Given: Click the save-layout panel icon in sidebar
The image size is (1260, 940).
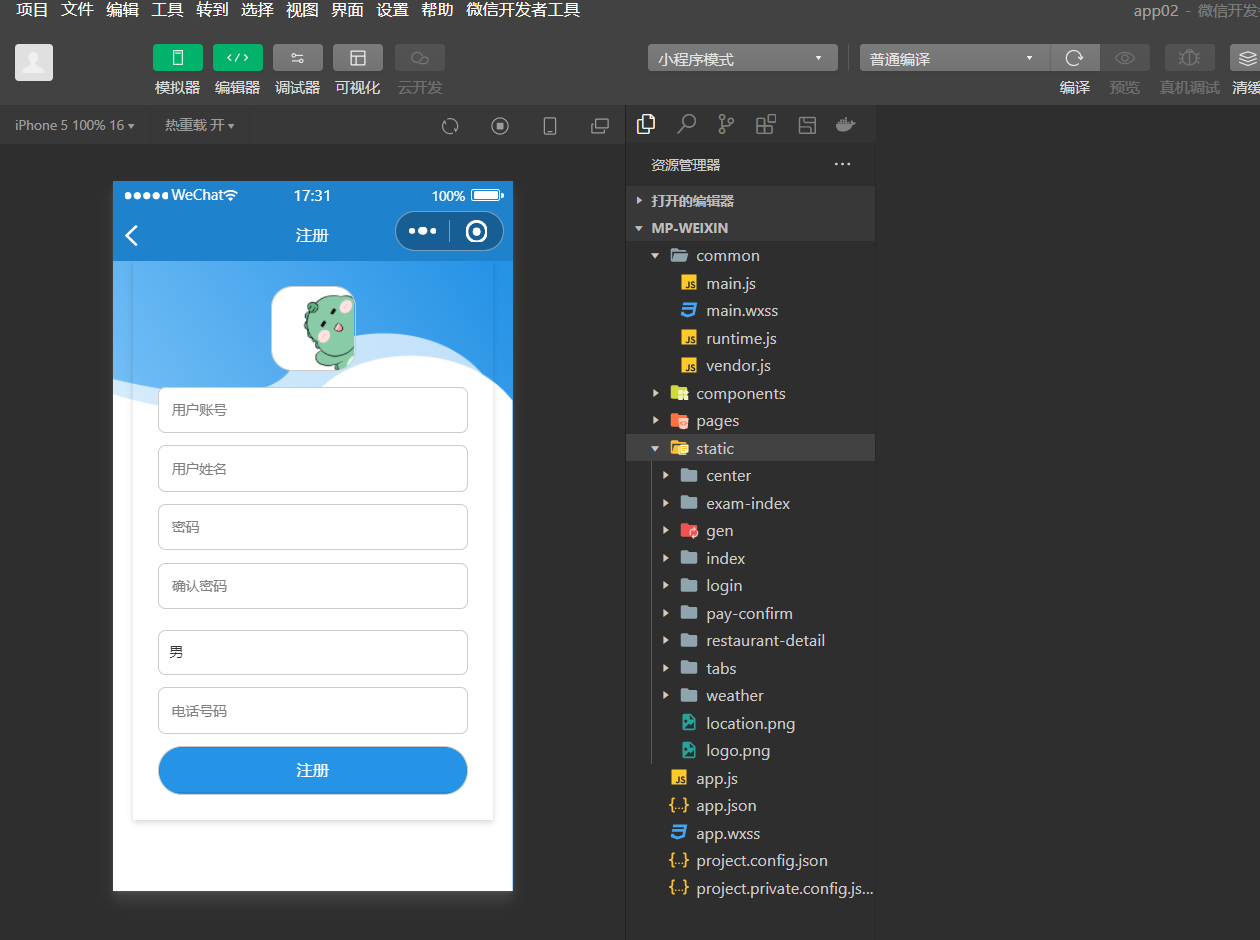Looking at the screenshot, I should tap(807, 124).
